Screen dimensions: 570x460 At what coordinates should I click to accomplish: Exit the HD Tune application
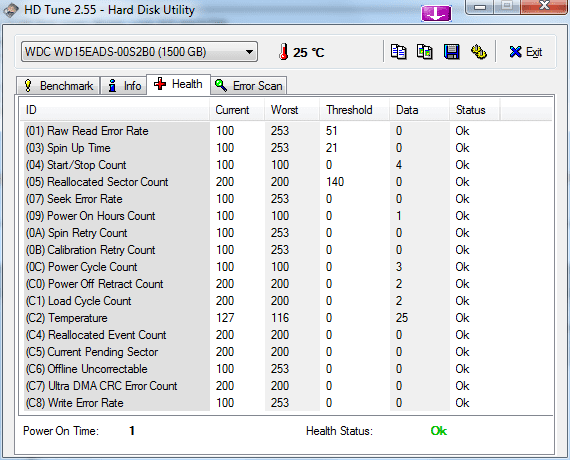(x=526, y=52)
